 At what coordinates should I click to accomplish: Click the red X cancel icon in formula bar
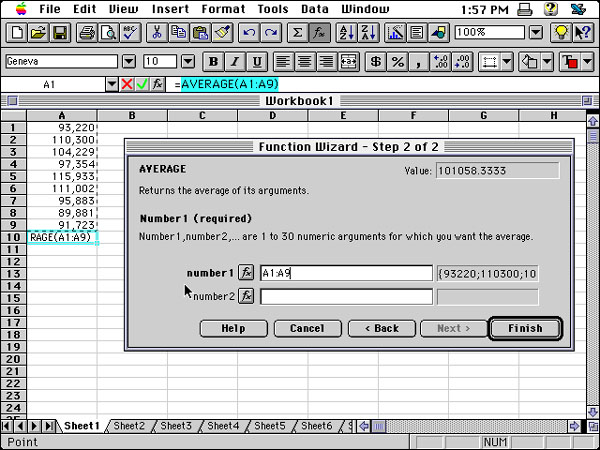pyautogui.click(x=128, y=85)
